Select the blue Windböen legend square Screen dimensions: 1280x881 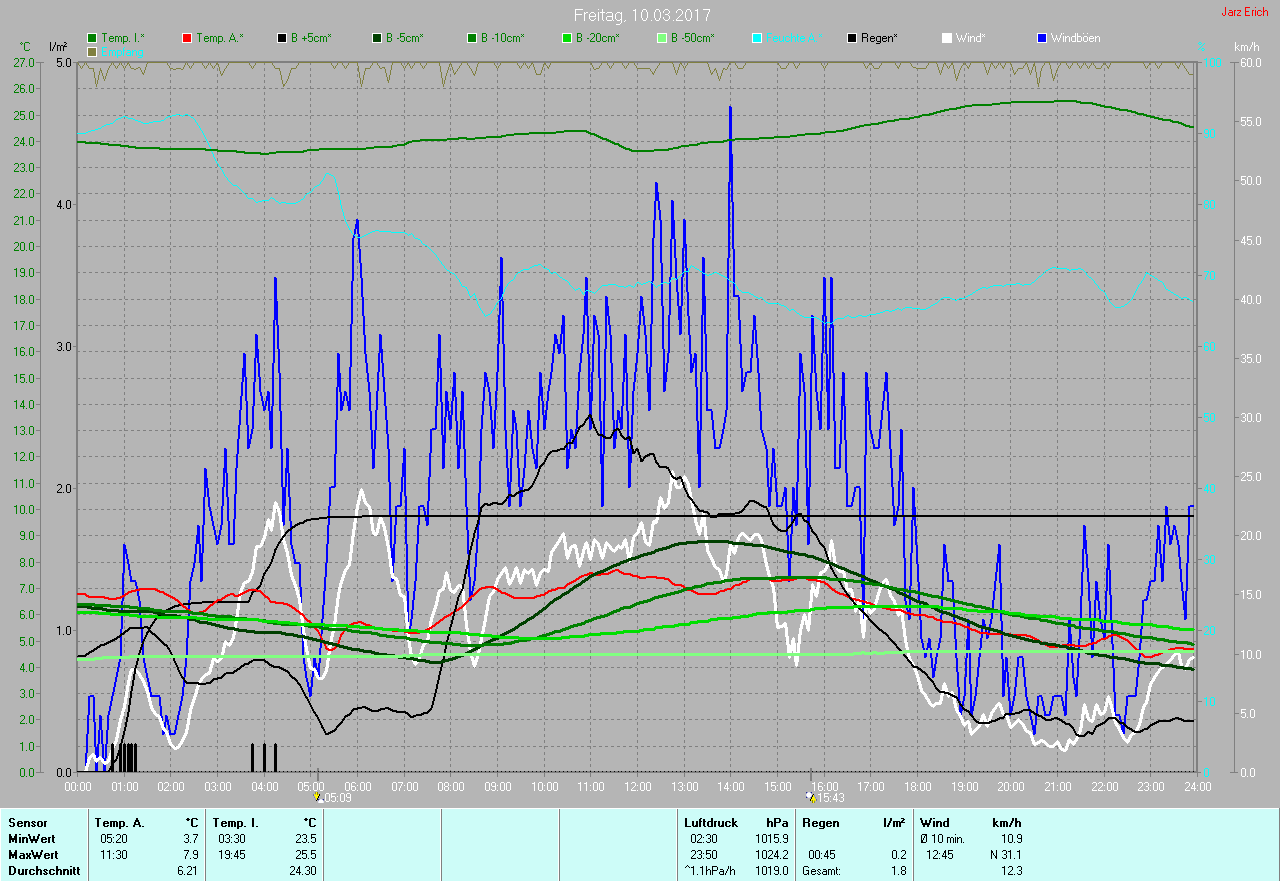tap(1043, 38)
